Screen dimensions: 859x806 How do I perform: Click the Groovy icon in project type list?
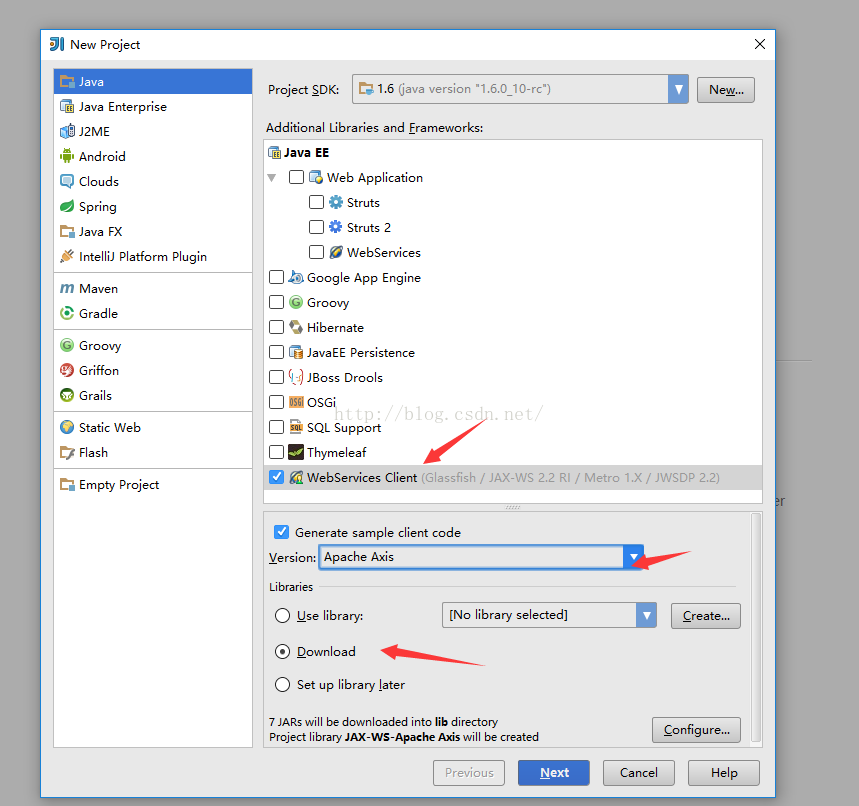(x=67, y=345)
